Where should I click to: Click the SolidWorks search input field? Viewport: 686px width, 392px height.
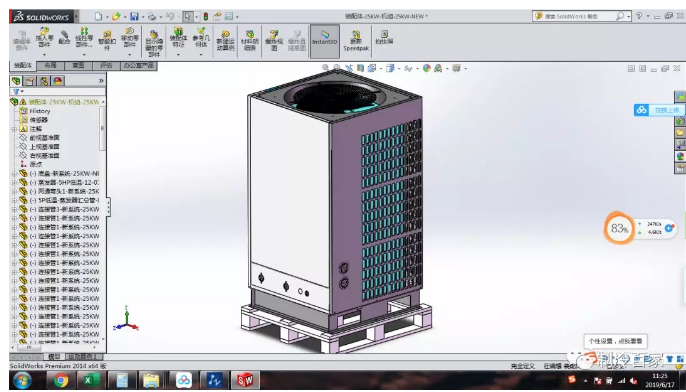[577, 16]
